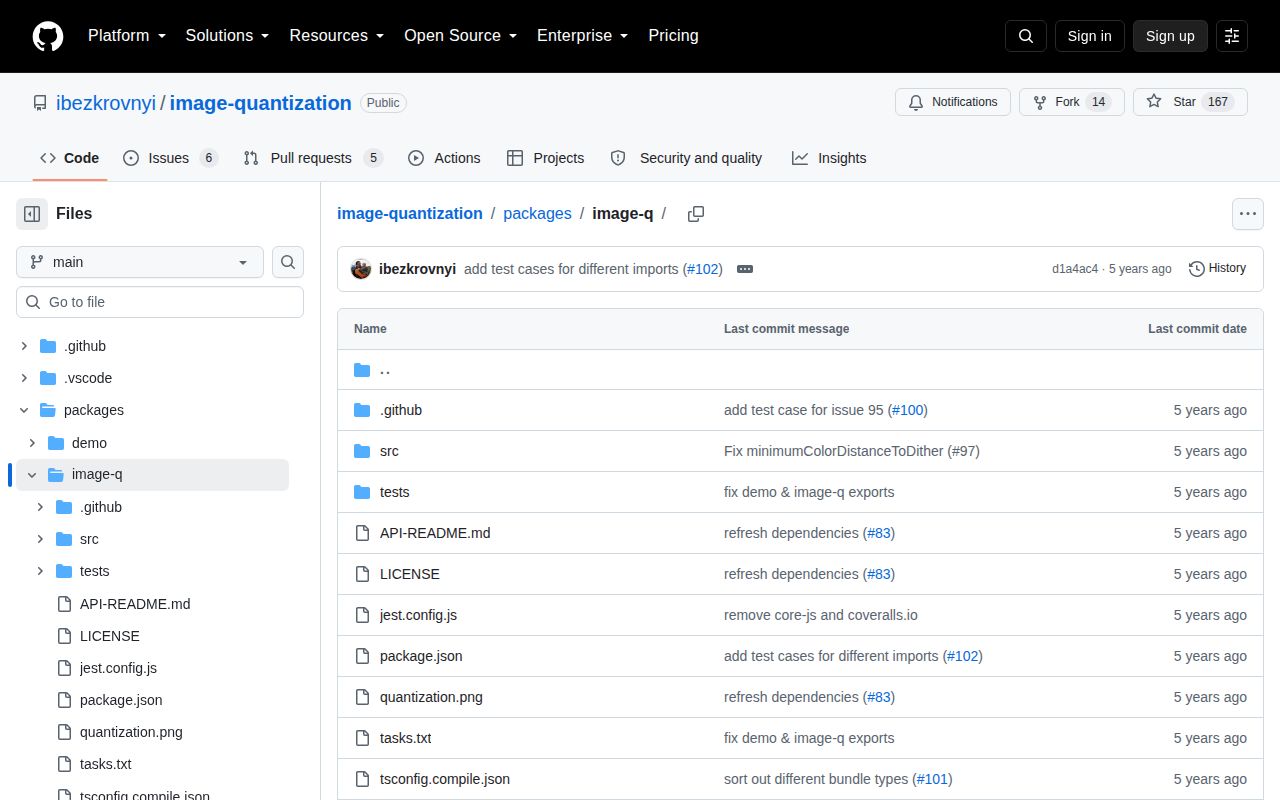Open the search magnifier in header

point(1026,36)
